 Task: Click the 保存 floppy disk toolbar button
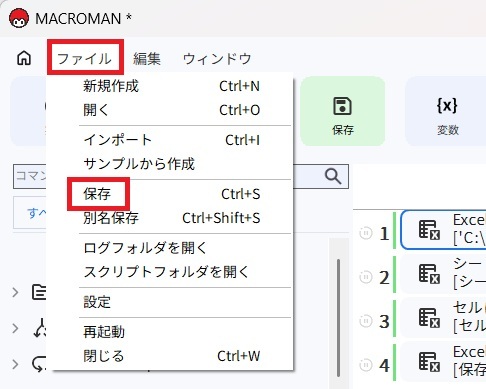[343, 111]
